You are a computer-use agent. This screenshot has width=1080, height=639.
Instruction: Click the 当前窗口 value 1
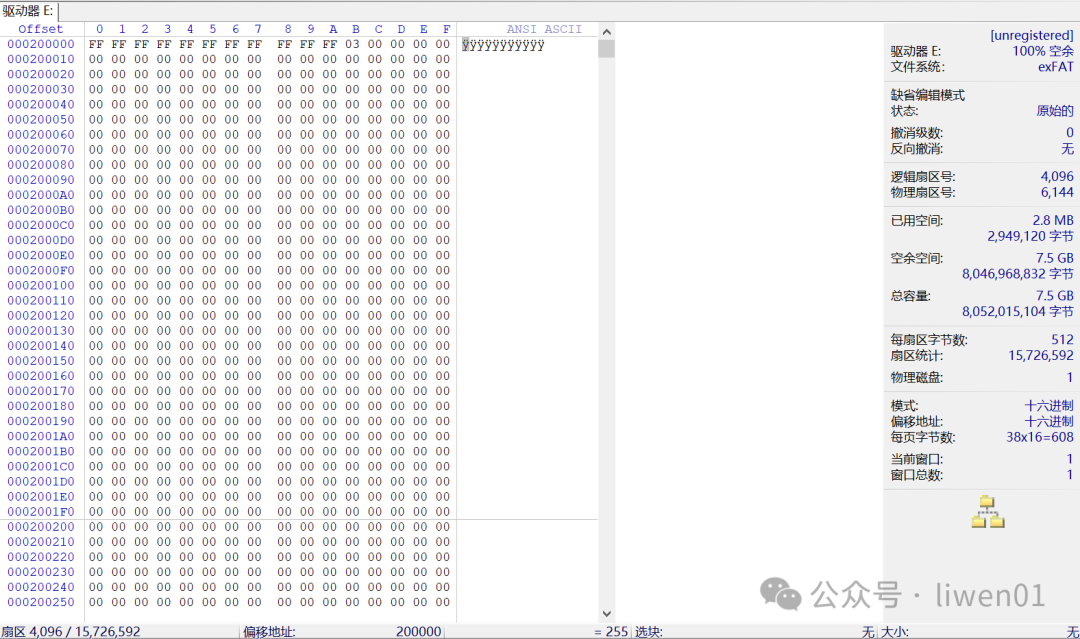[1070, 459]
